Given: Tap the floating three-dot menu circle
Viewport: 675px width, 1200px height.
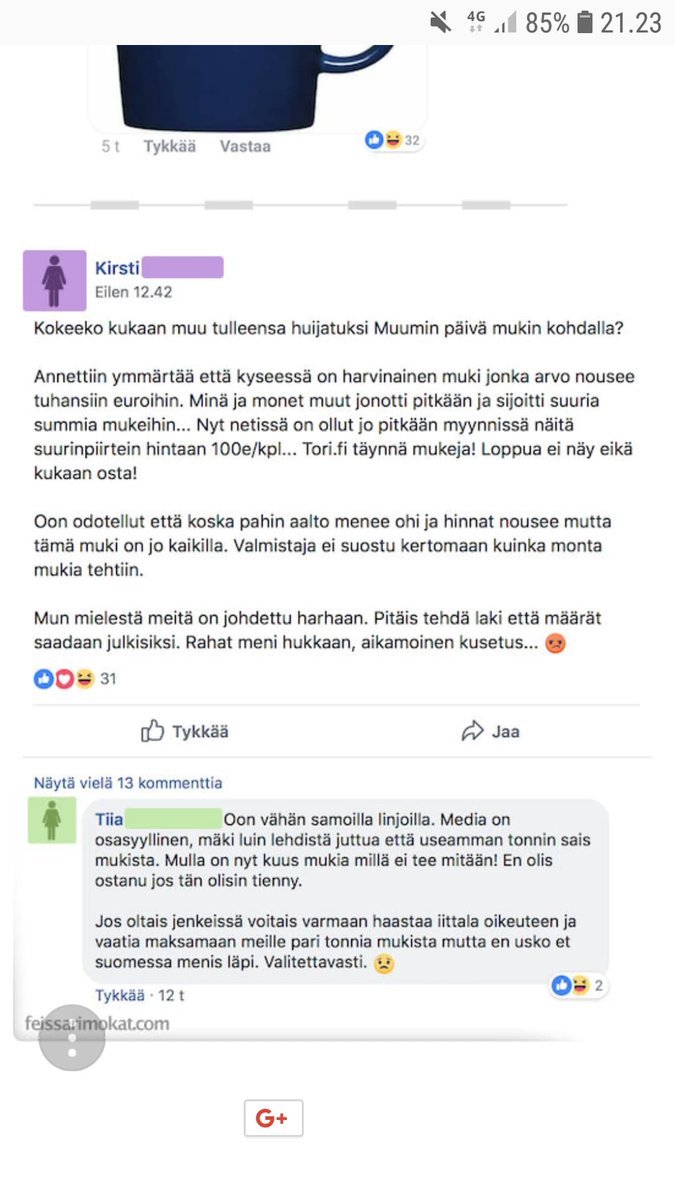Looking at the screenshot, I should coord(71,1037).
